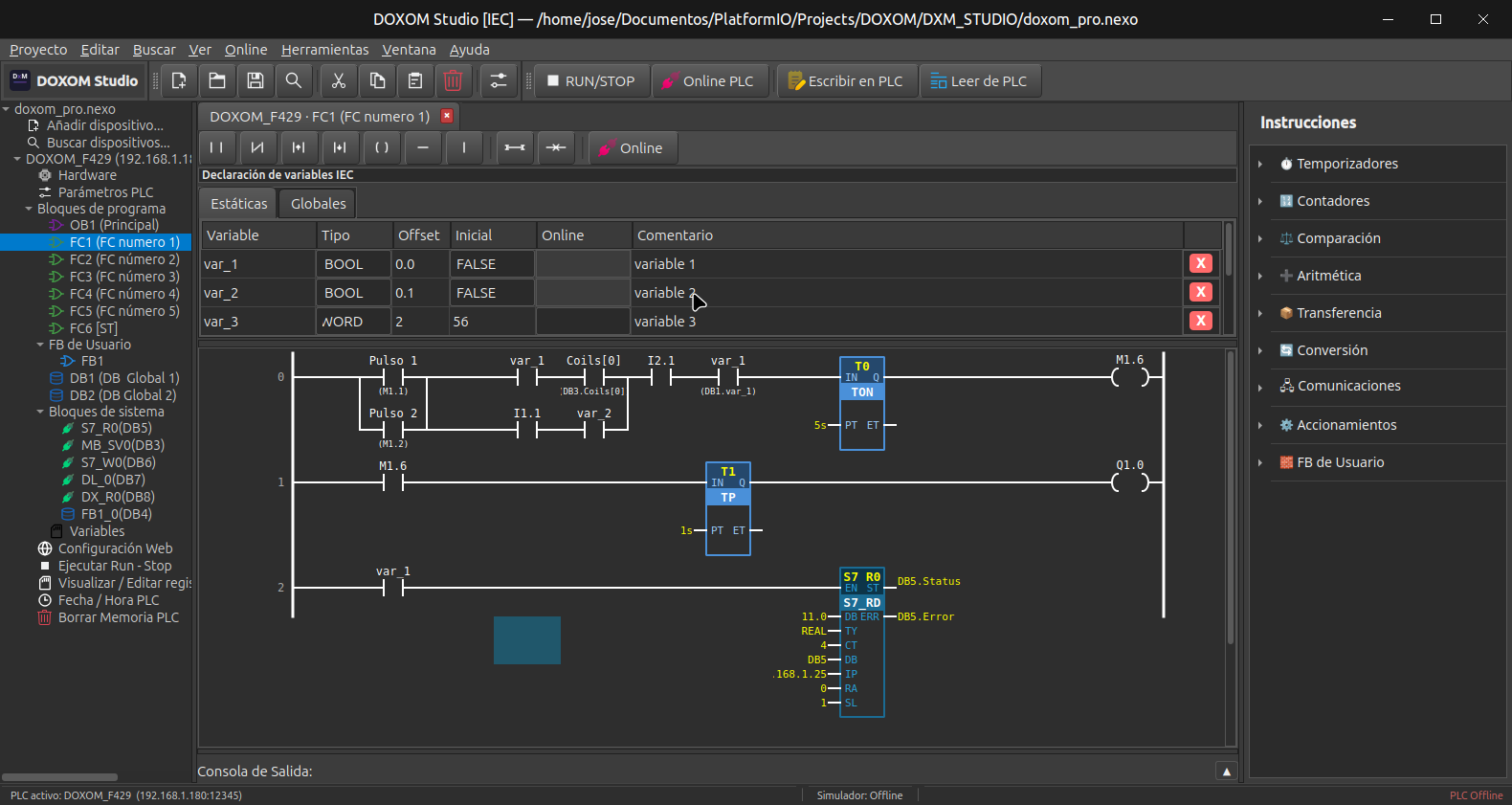
Task: Click Borrar Memoria PLC trash icon
Action: pyautogui.click(x=44, y=617)
